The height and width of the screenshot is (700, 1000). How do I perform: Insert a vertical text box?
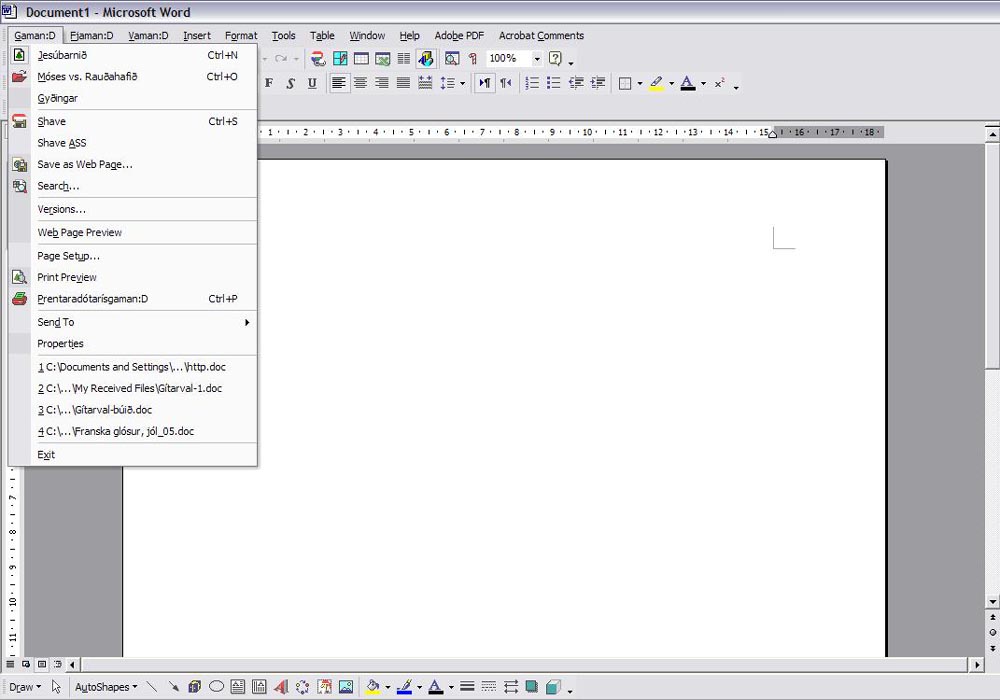click(x=259, y=687)
